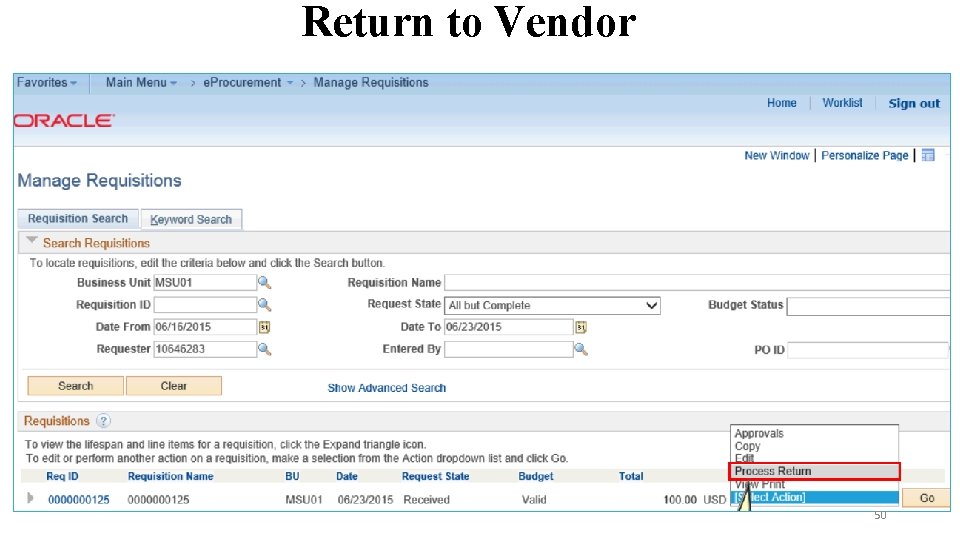Screen dimensions: 960x540
Task: Click the Requisitions help question-mark icon
Action: (103, 421)
